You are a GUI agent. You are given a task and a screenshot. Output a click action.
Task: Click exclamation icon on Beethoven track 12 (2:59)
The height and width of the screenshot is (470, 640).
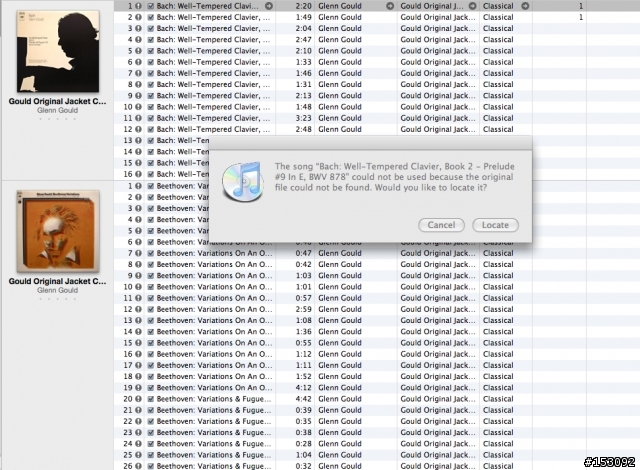pos(138,309)
